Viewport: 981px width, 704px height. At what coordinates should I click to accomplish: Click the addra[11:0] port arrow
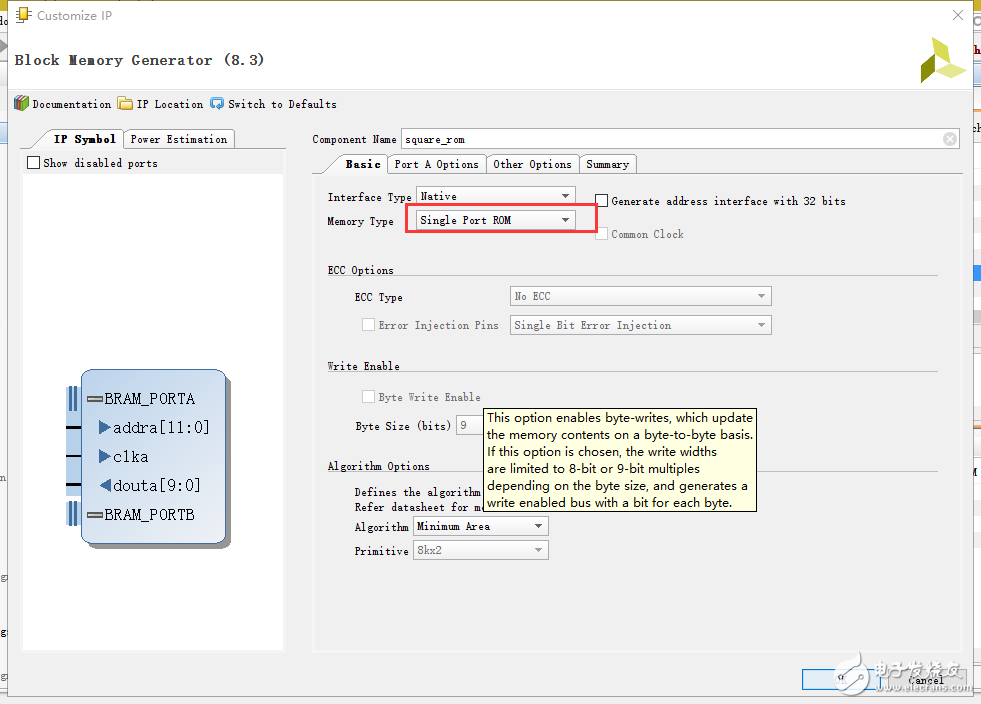(x=105, y=428)
